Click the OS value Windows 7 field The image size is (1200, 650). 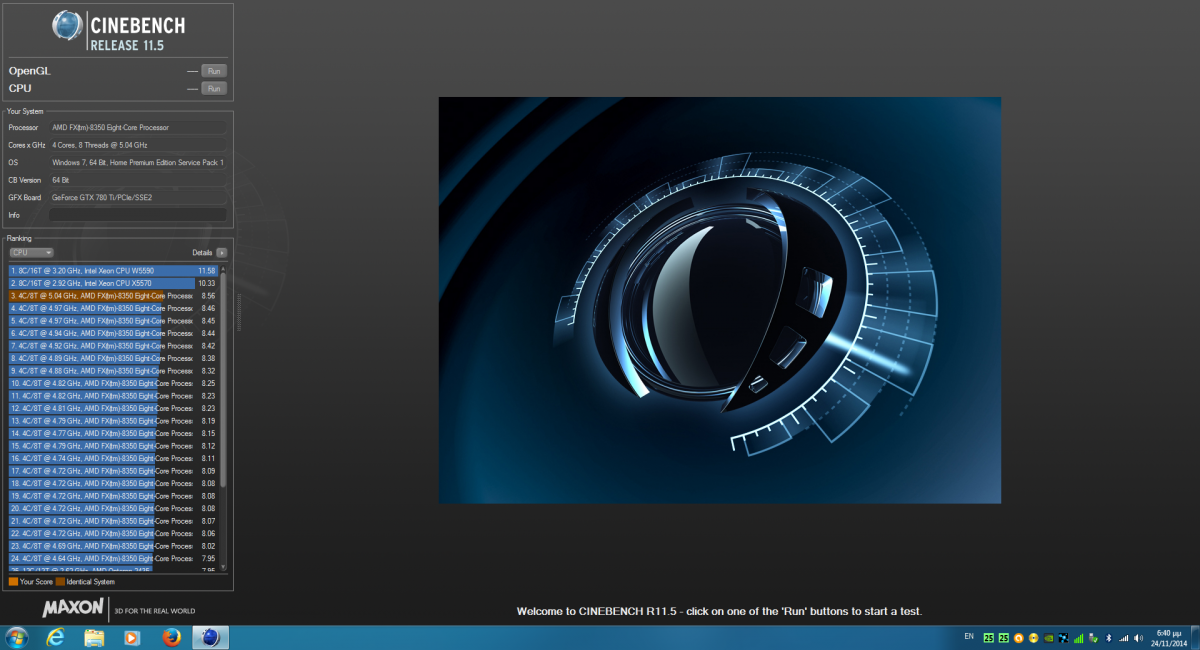click(138, 162)
